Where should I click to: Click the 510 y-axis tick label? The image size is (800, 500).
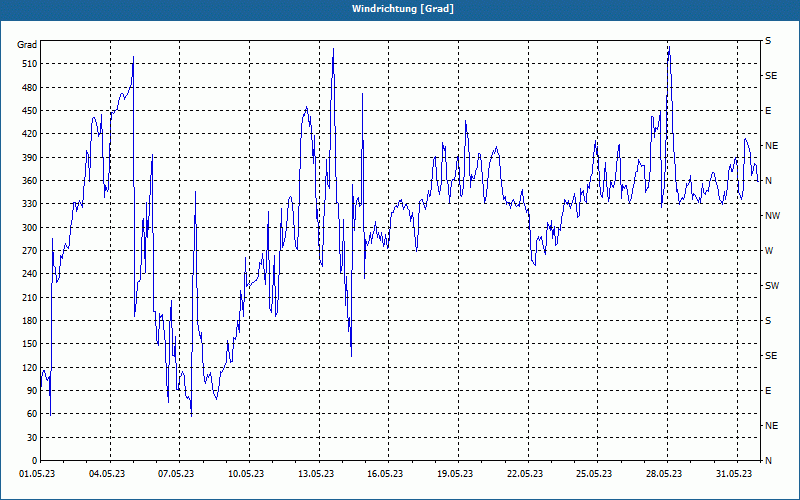[x=29, y=64]
